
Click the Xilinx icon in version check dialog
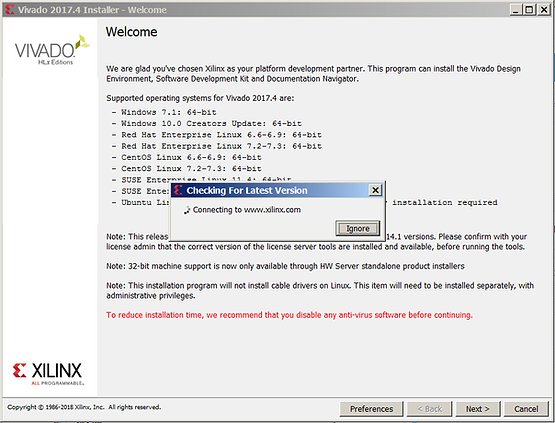[178, 190]
